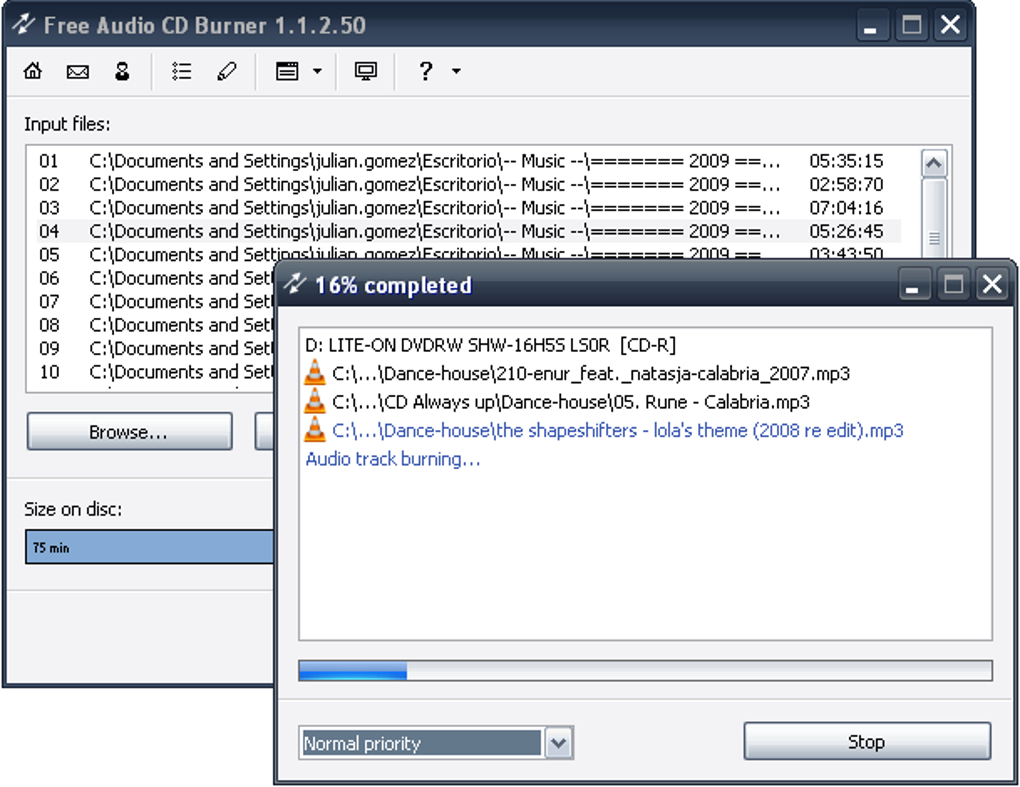The image size is (1020, 787).
Task: Select input file row 09
Action: (155, 348)
